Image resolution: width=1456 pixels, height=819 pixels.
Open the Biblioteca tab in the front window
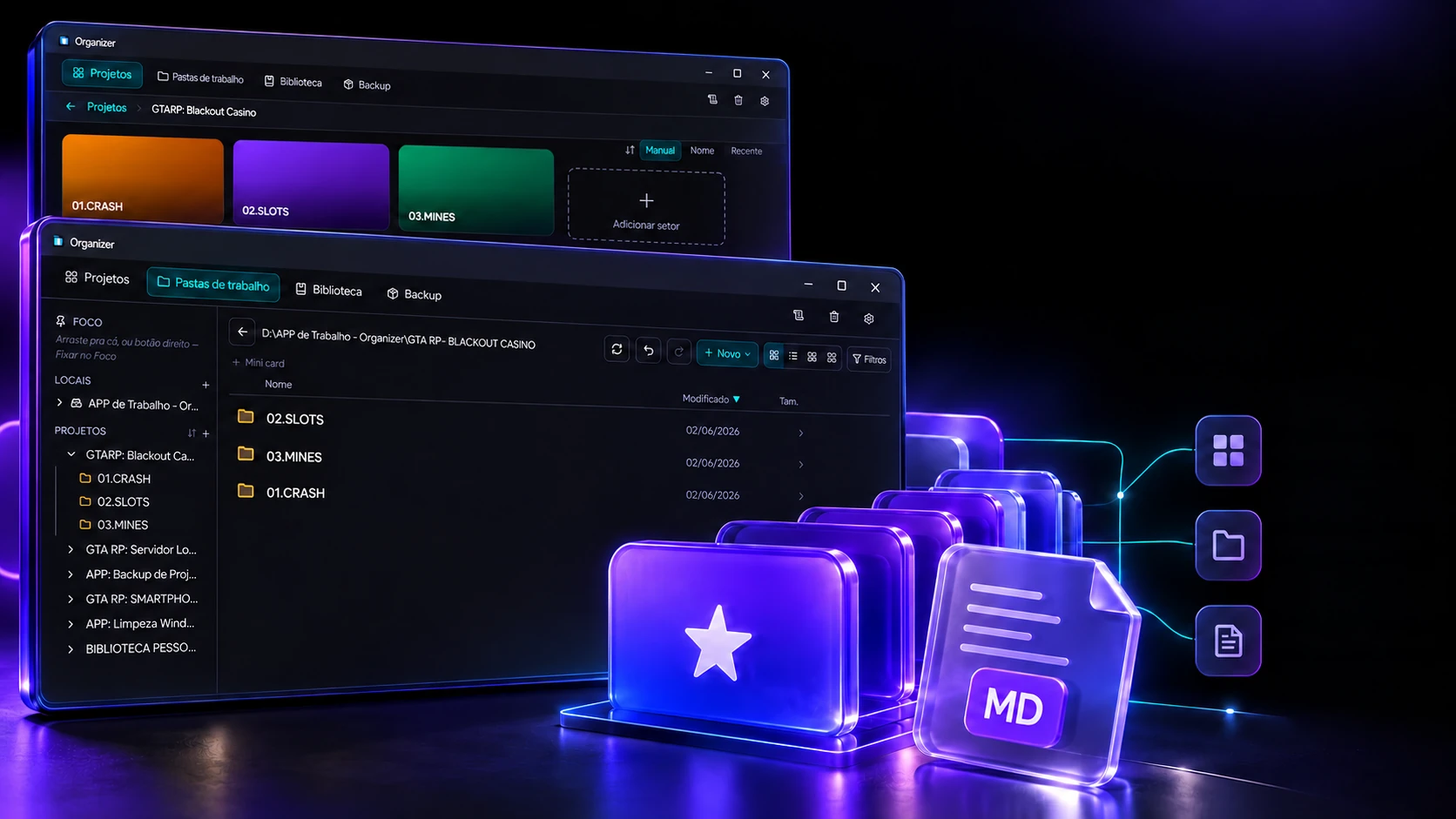pos(328,290)
